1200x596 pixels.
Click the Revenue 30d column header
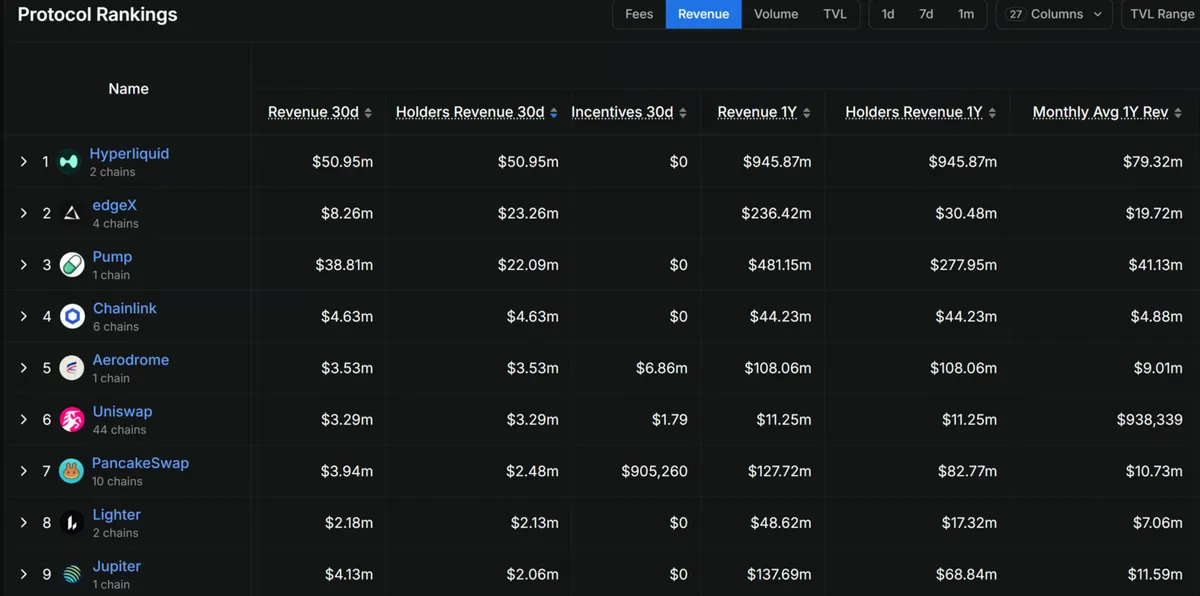pyautogui.click(x=313, y=112)
